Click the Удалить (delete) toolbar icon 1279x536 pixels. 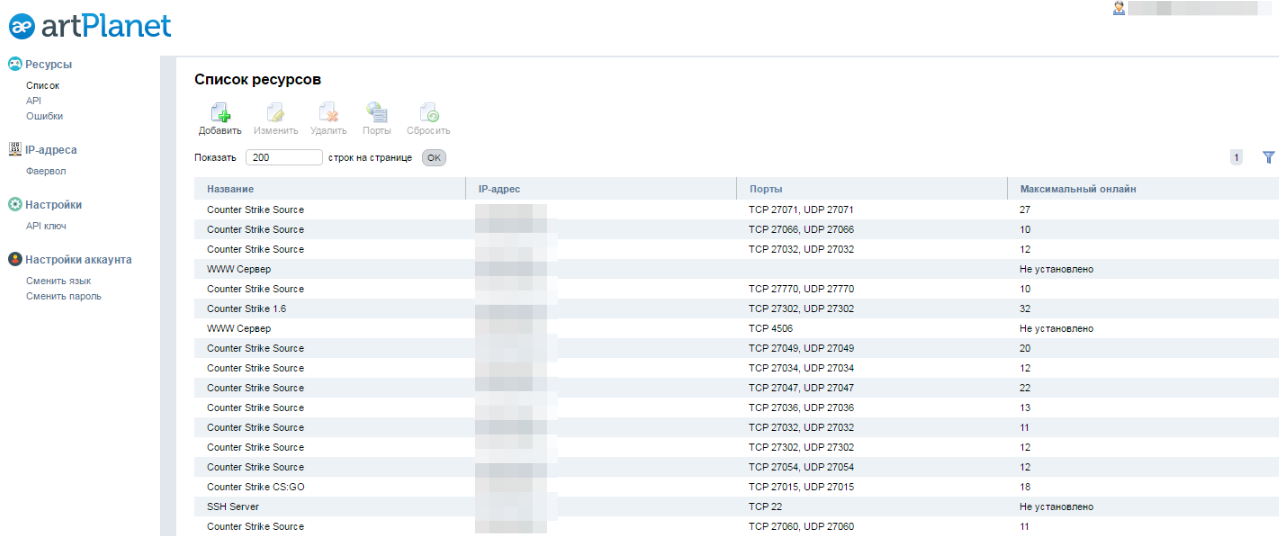[328, 113]
